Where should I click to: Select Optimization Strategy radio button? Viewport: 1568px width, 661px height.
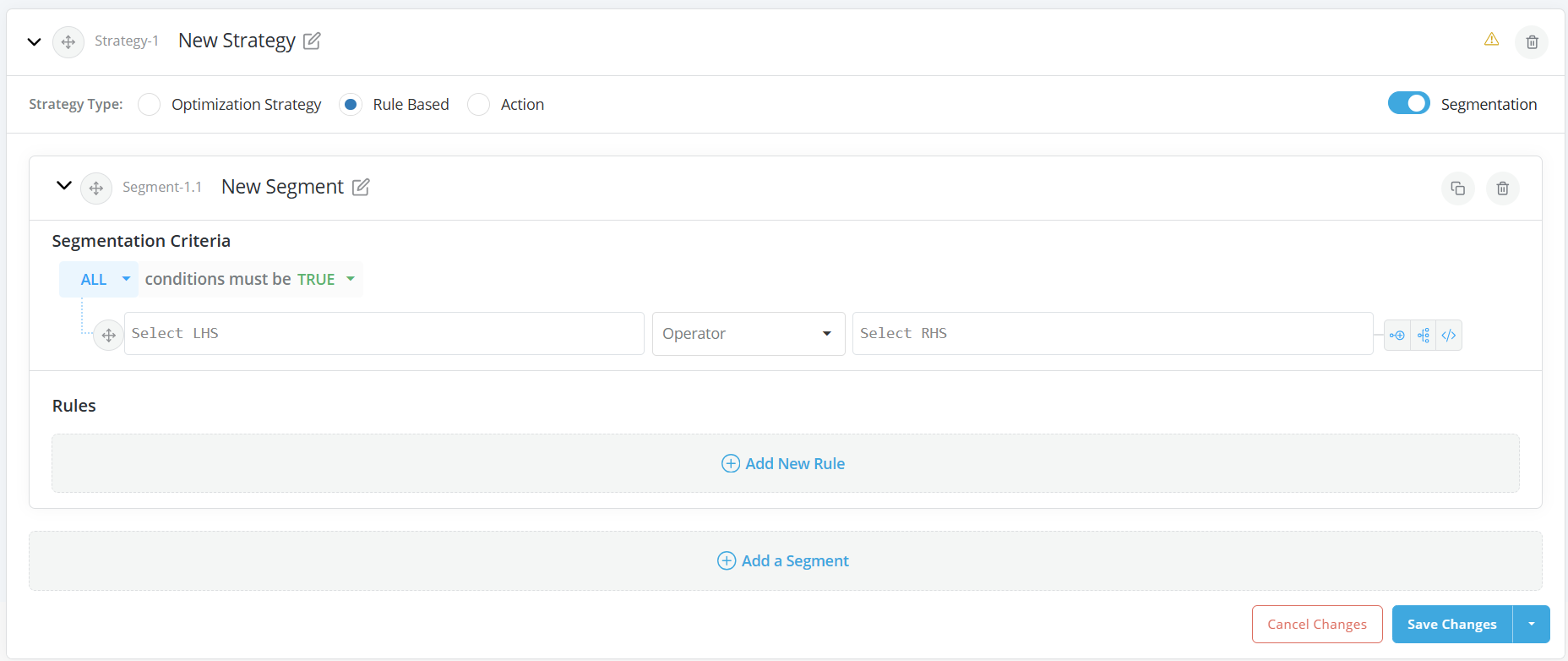150,105
